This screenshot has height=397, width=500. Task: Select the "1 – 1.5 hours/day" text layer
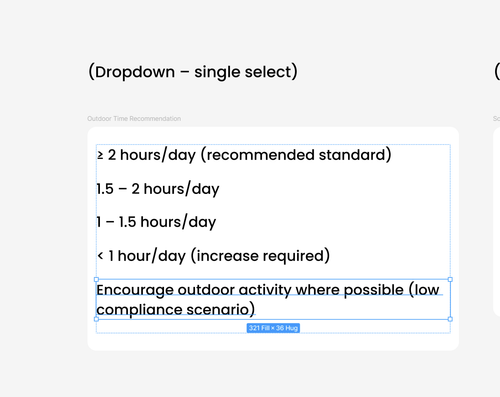coord(156,222)
